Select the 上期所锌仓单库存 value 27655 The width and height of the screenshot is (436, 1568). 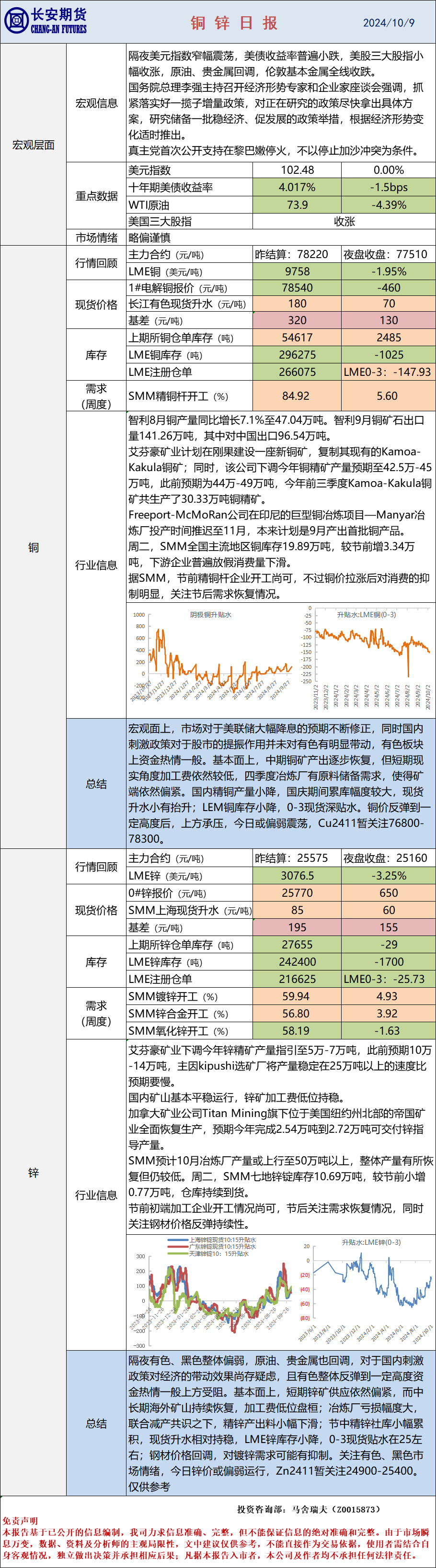[x=297, y=945]
